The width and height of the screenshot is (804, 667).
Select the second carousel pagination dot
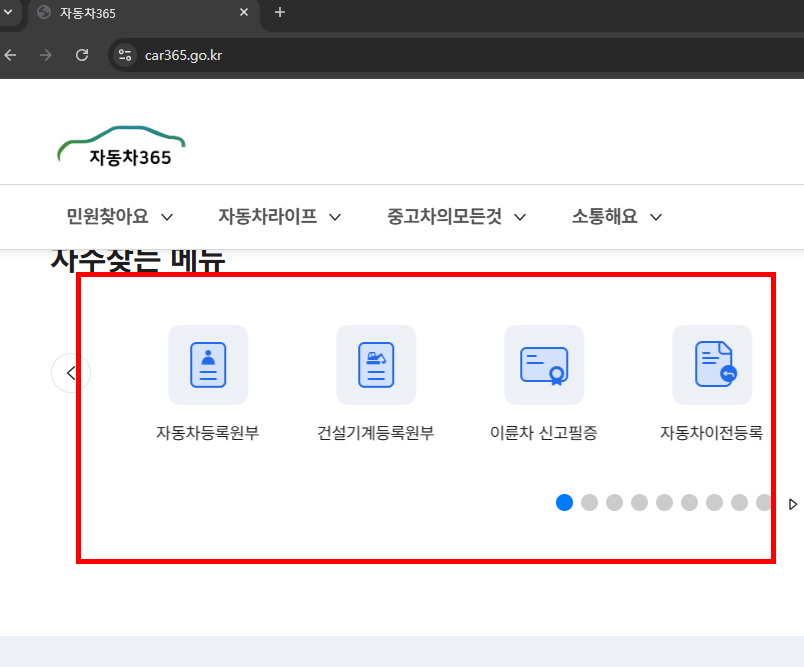[x=589, y=502]
